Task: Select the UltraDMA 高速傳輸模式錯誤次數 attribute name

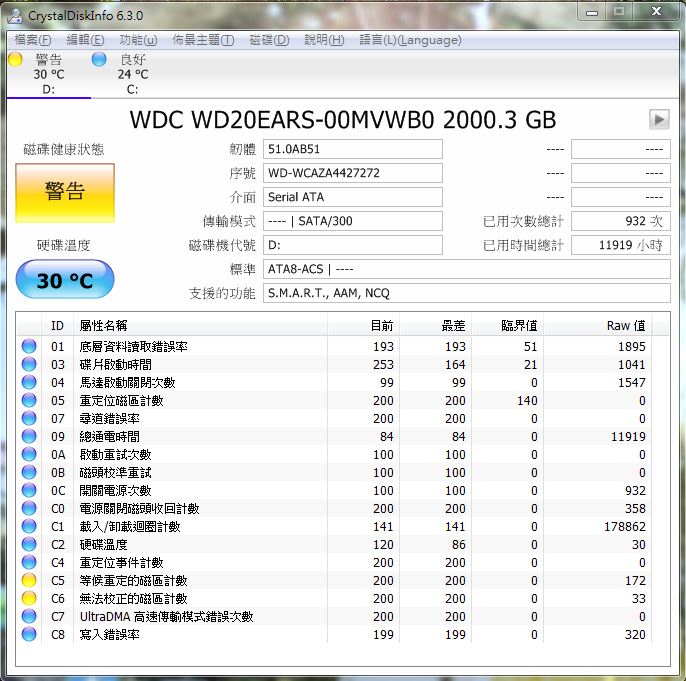Action: [166, 617]
